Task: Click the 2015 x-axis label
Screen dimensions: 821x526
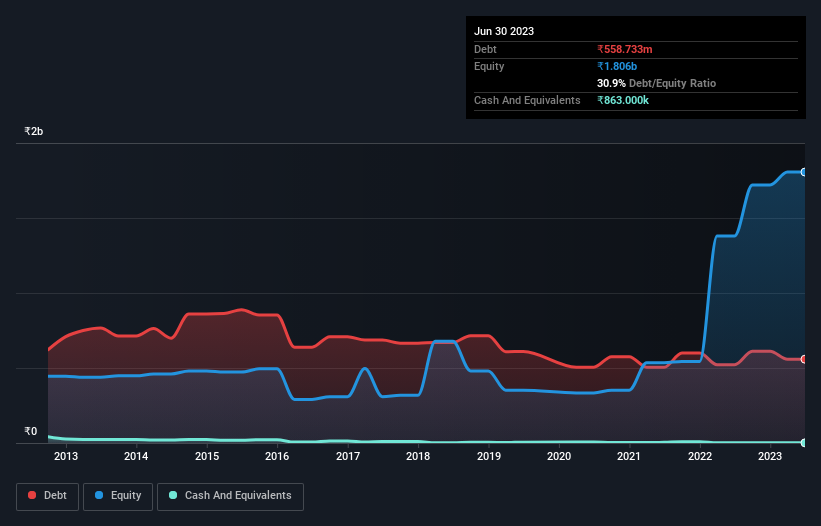Action: point(207,456)
